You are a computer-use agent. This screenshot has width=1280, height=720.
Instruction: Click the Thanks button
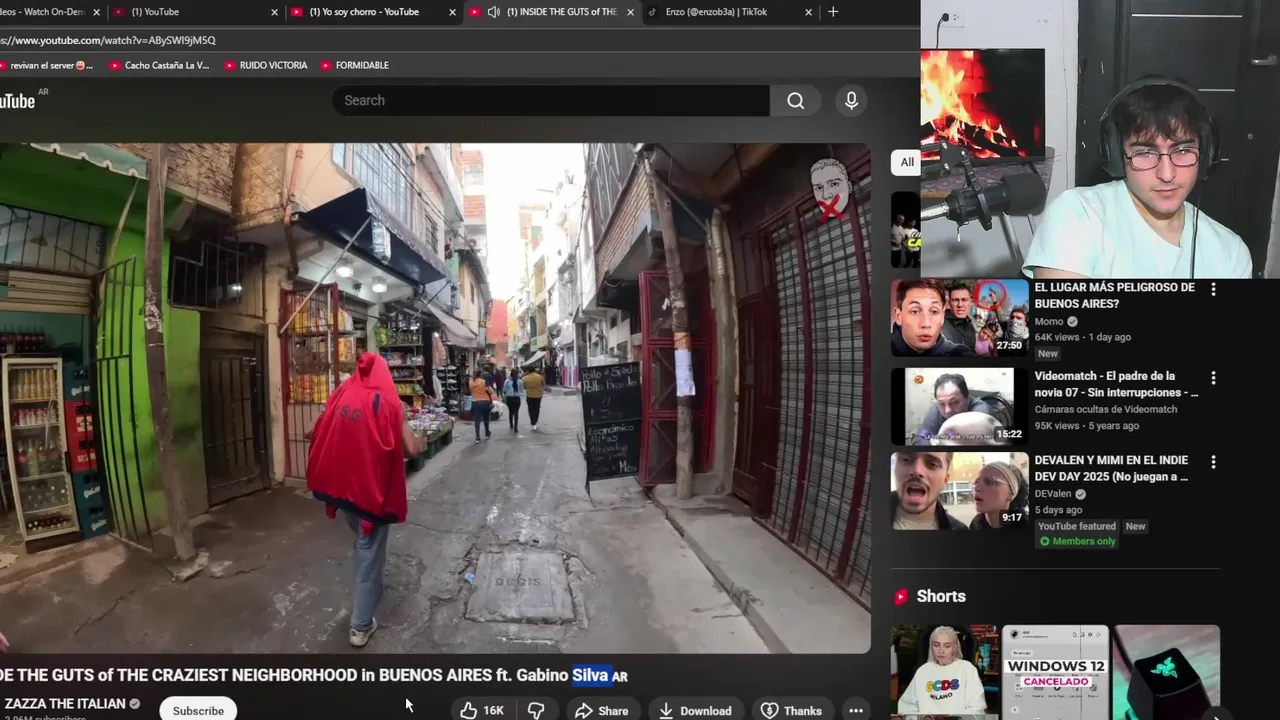(x=791, y=710)
